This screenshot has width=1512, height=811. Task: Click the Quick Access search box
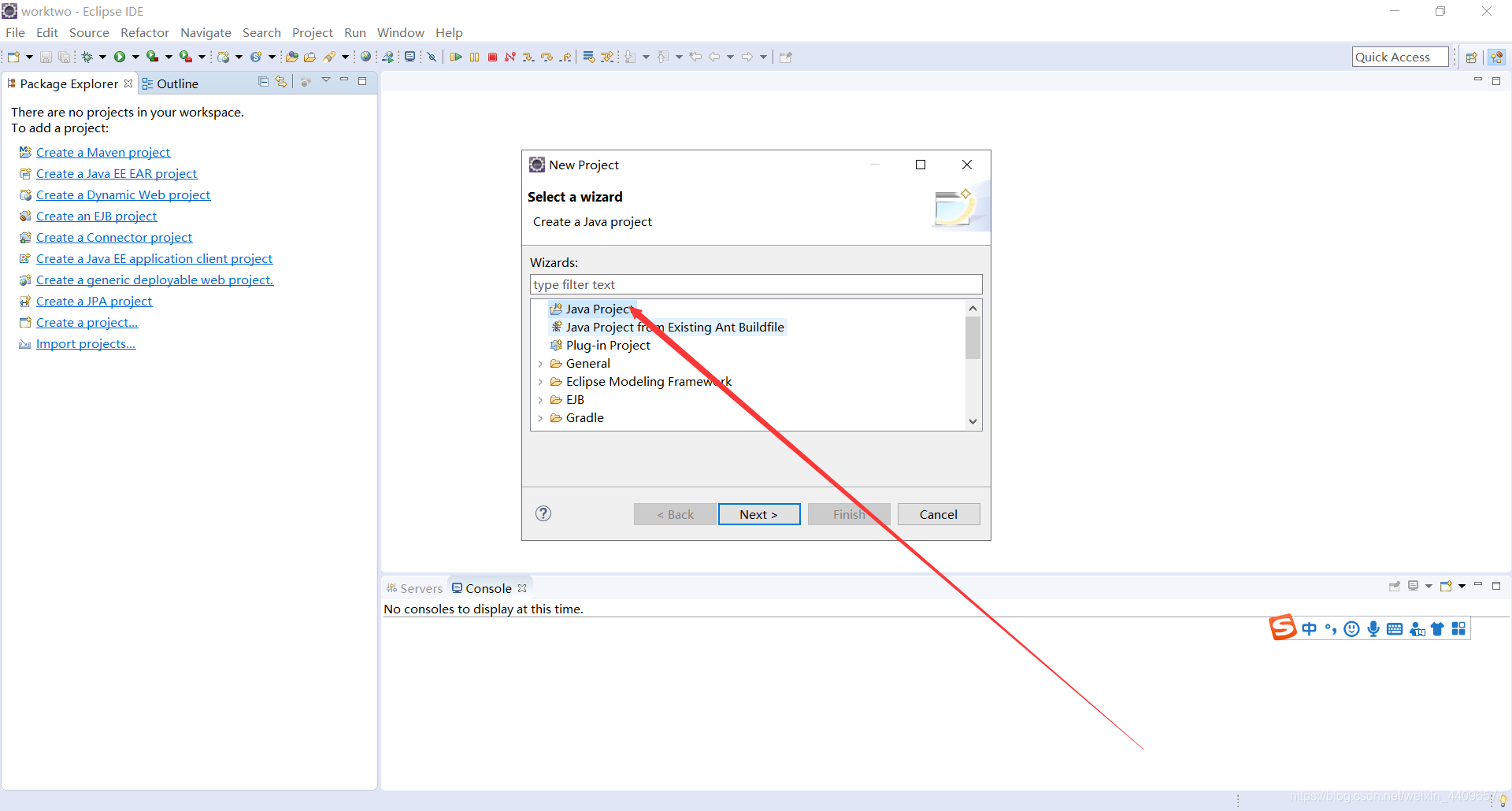(1400, 57)
